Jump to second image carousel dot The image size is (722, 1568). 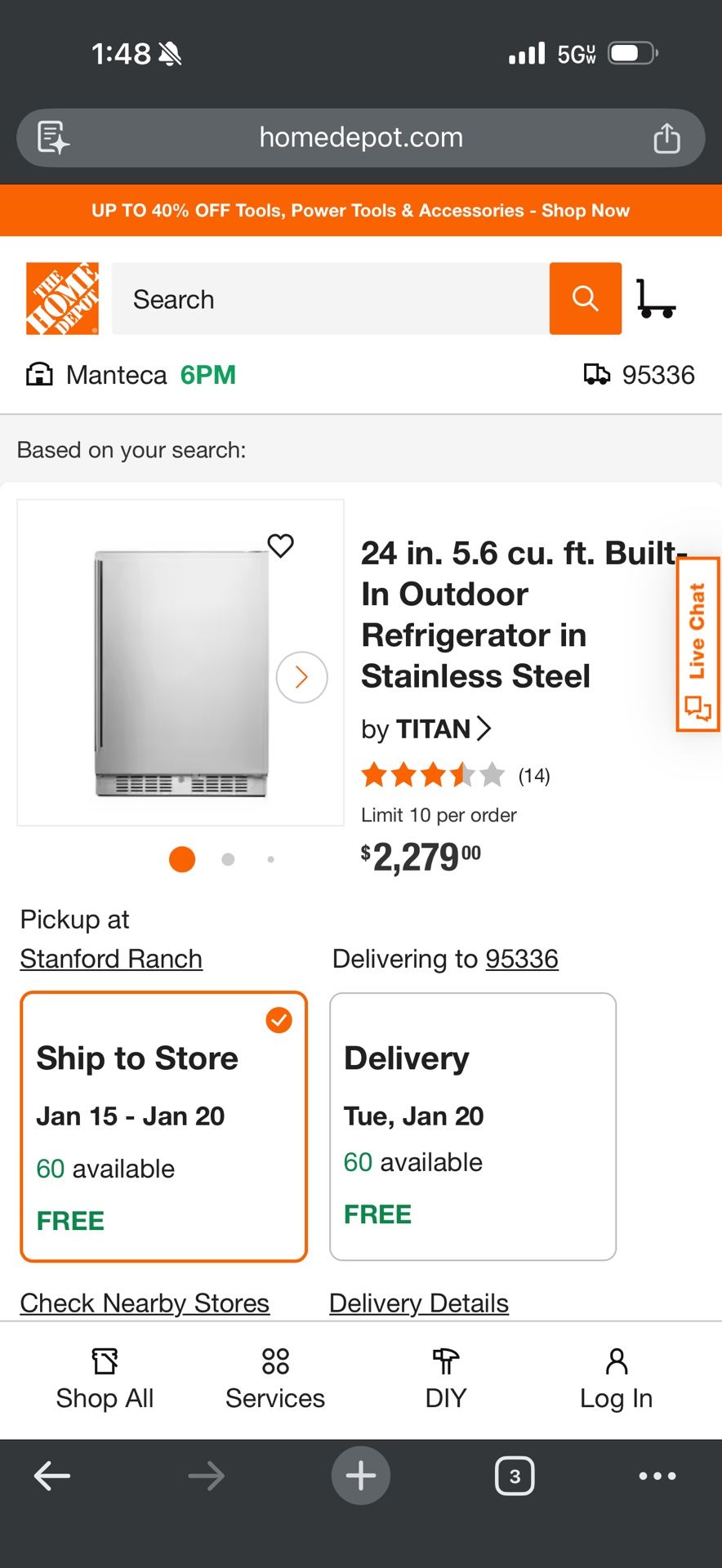point(228,859)
